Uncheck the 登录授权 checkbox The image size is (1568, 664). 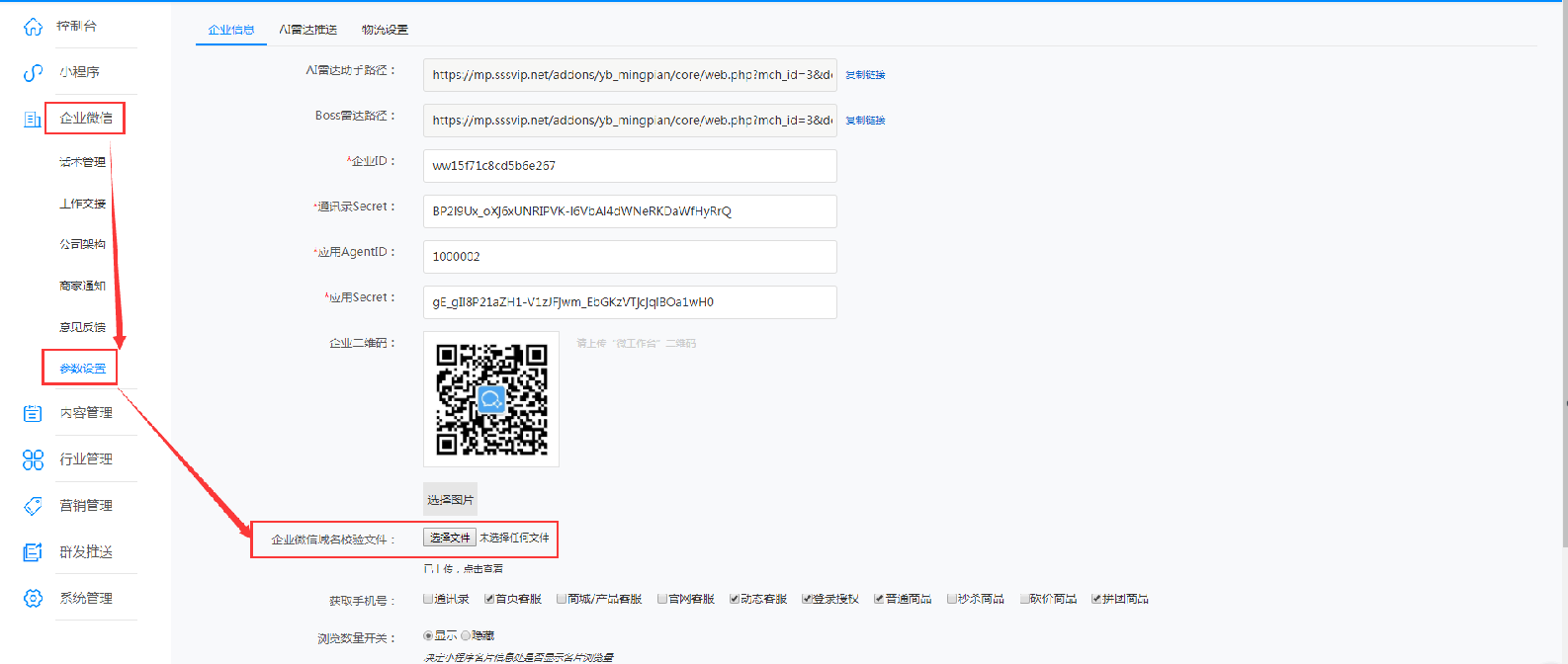tap(807, 599)
